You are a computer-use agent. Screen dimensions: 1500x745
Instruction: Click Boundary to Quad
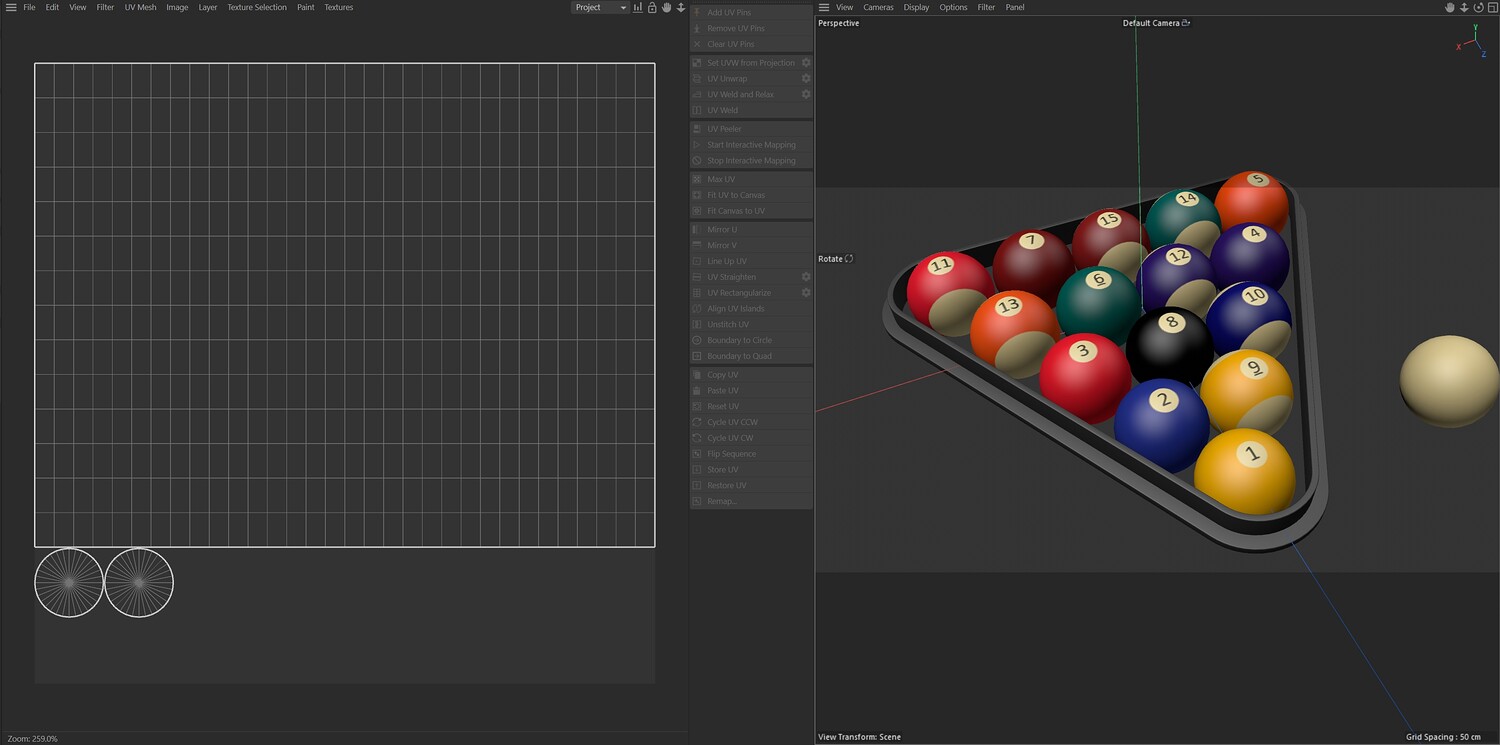(x=751, y=356)
